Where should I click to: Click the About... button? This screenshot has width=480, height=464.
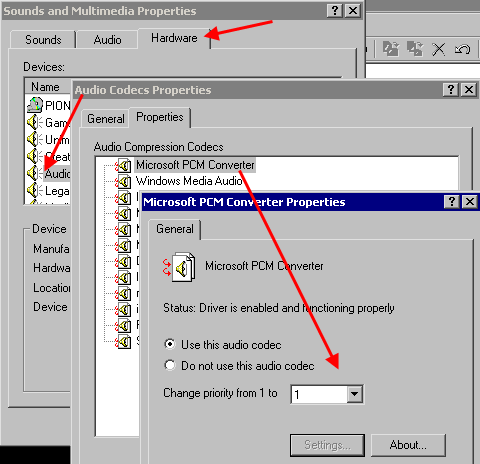pos(408,445)
